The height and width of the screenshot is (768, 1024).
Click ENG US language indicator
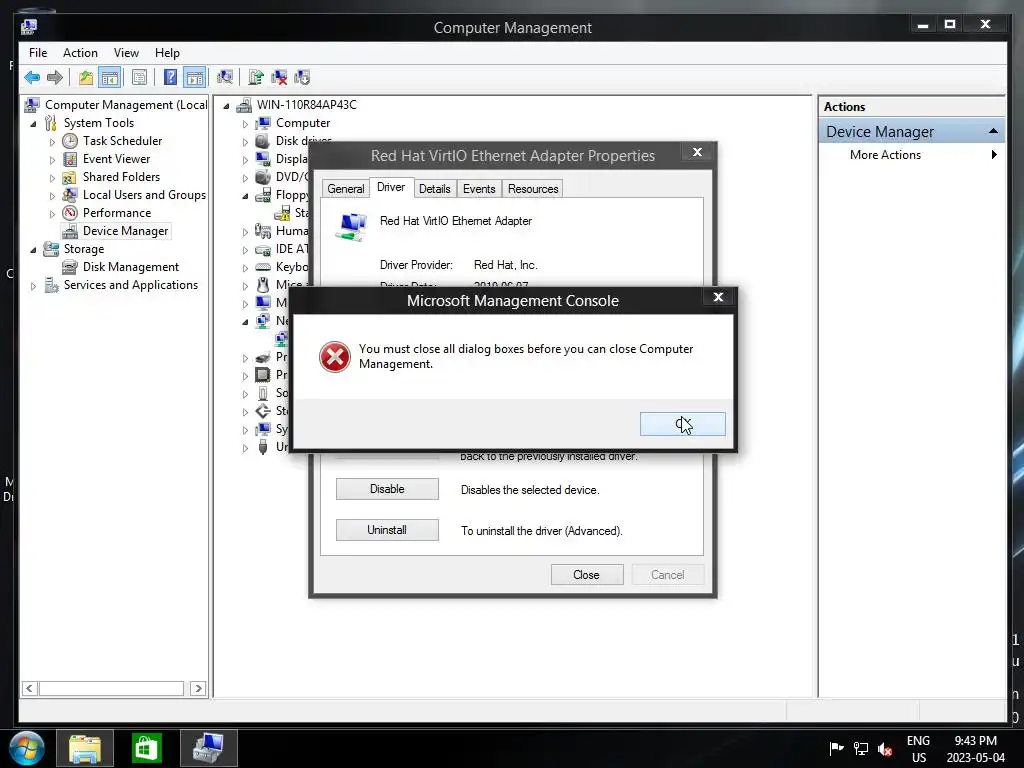tap(918, 749)
